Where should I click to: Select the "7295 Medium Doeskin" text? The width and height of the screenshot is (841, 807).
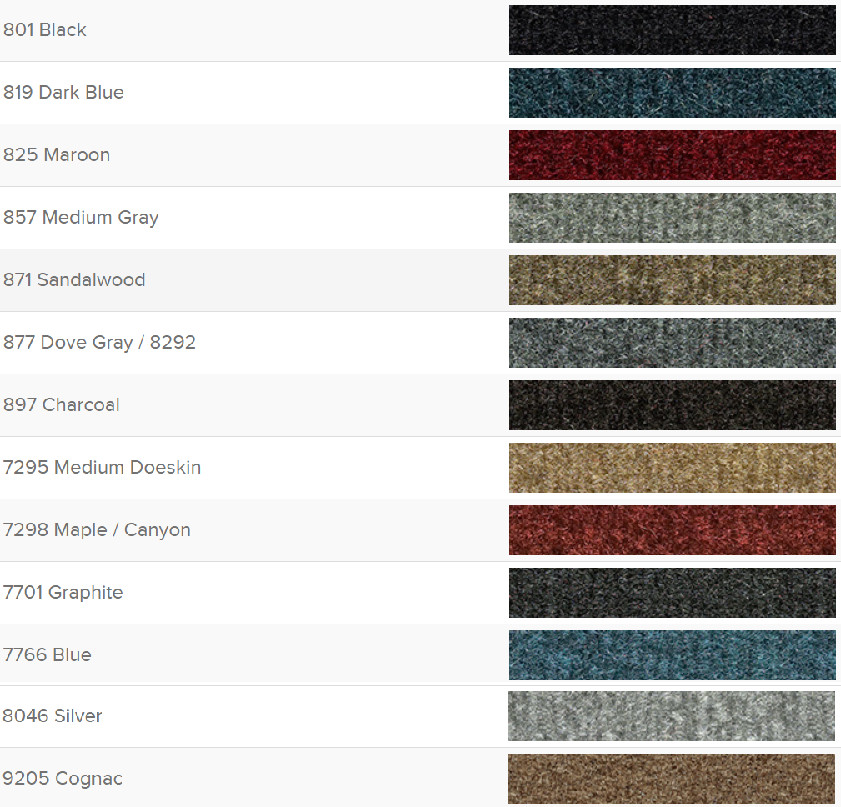coord(102,468)
